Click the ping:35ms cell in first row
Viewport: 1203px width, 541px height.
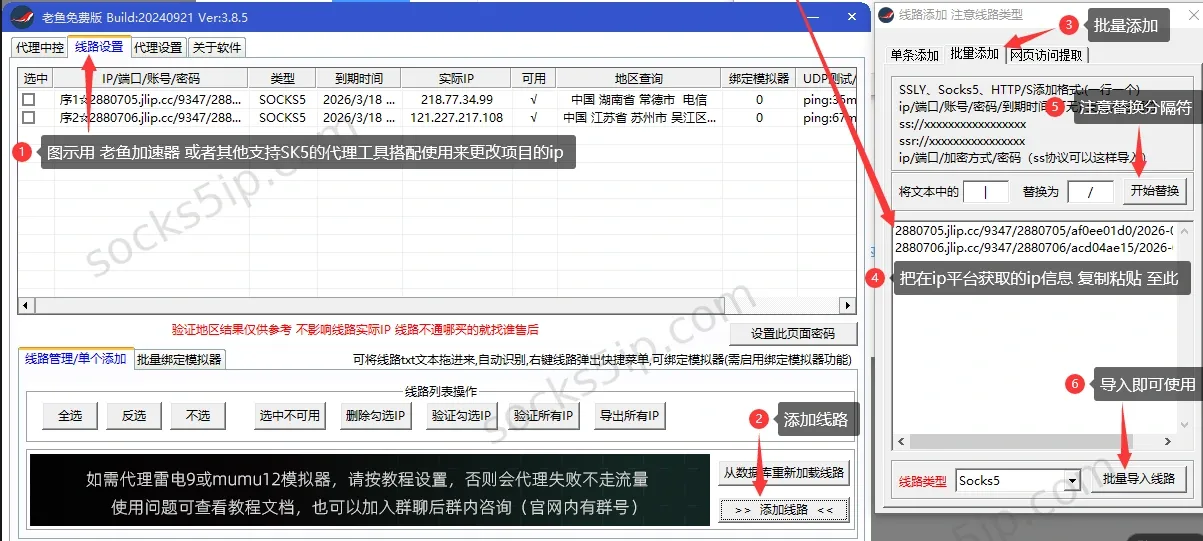pos(829,100)
